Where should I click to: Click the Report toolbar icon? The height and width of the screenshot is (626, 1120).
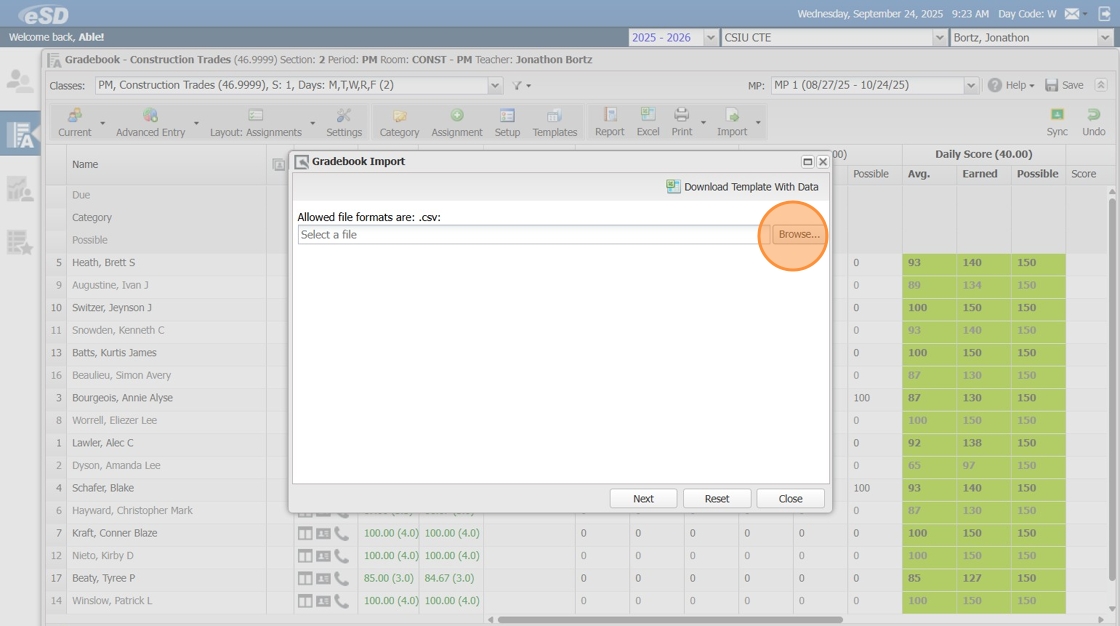tap(609, 122)
